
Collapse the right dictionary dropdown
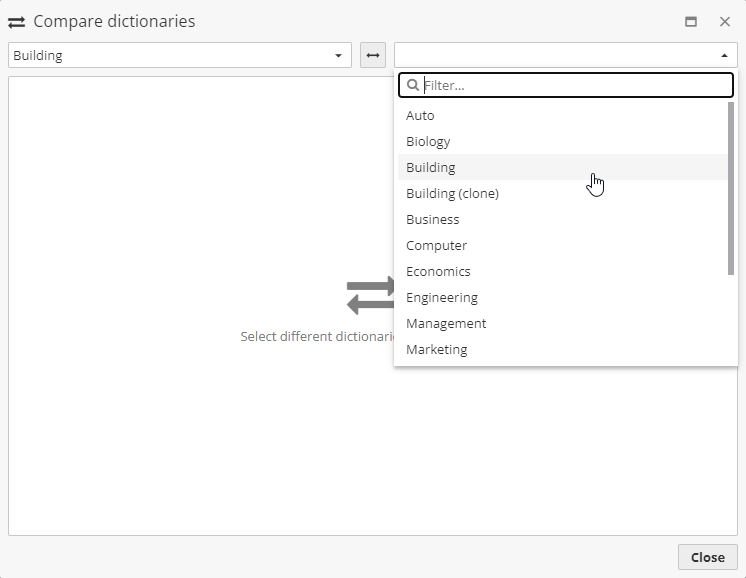pos(724,55)
